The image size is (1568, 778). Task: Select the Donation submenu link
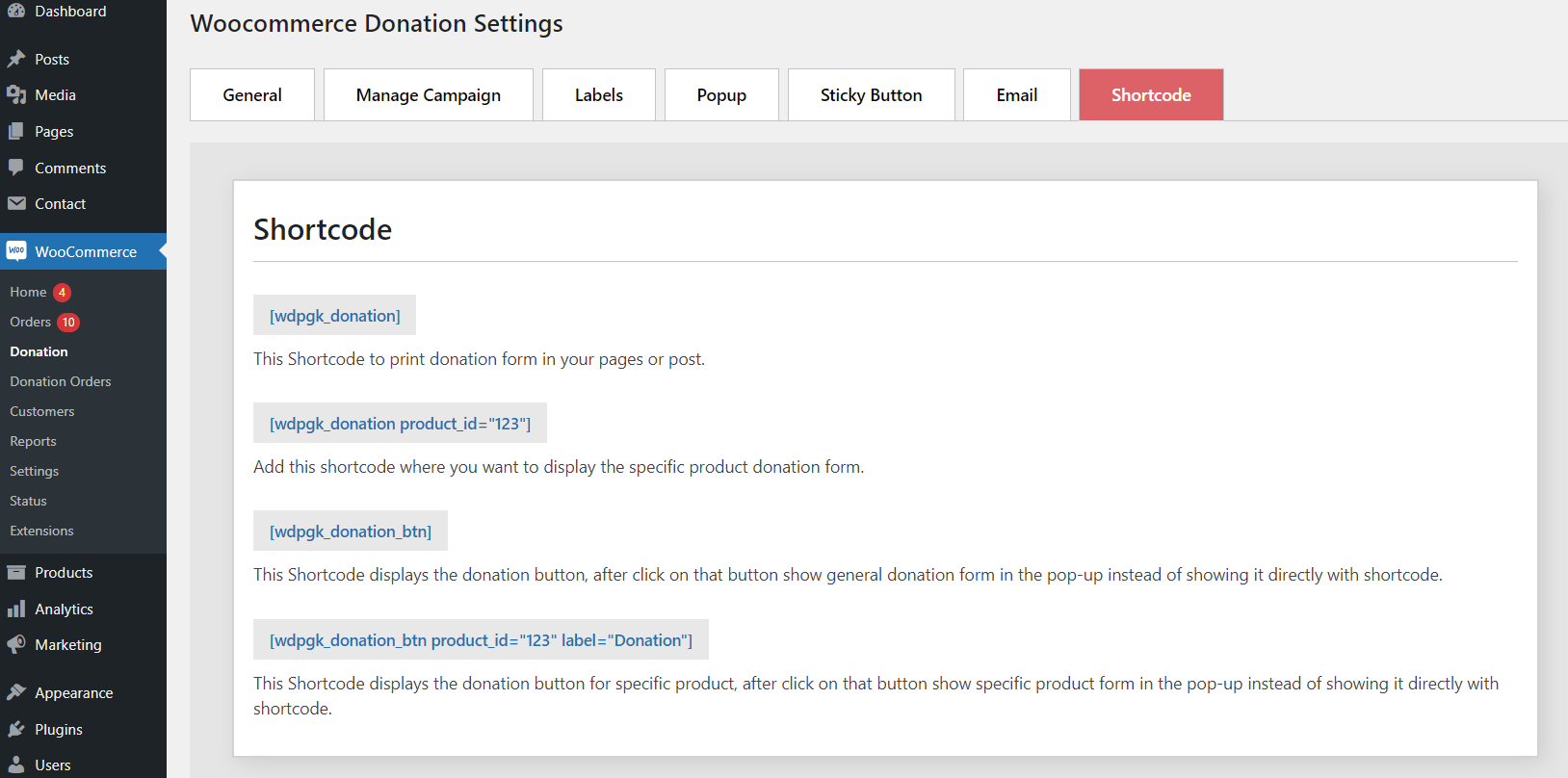[39, 351]
